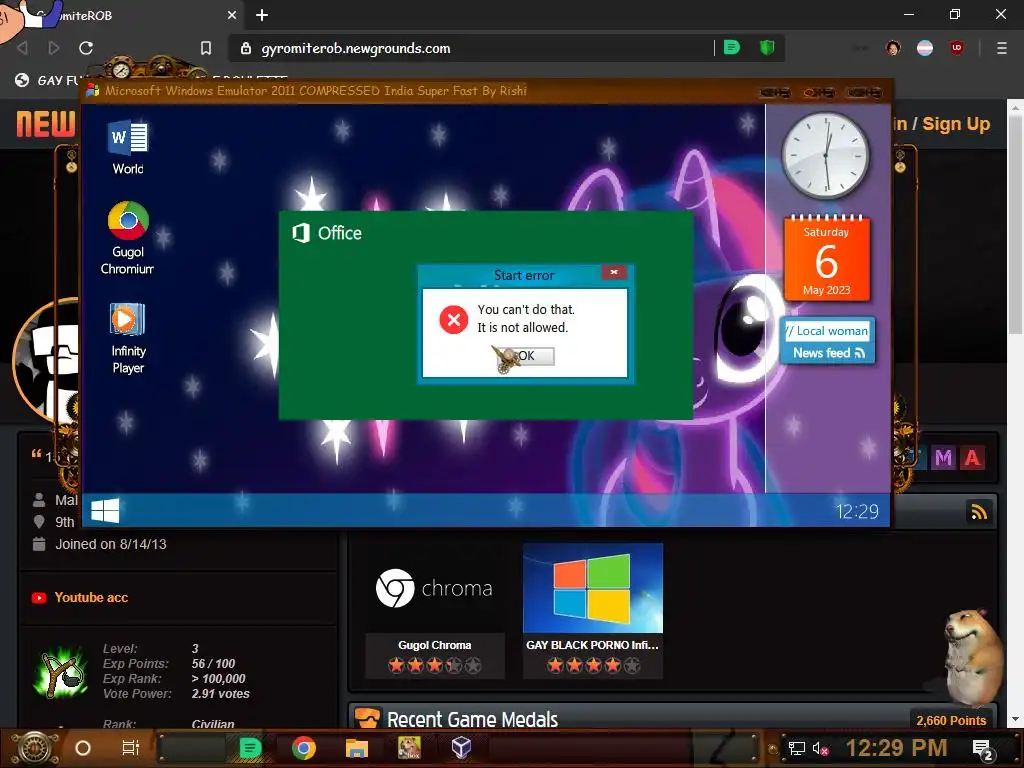Go forward in the browser
The image size is (1024, 768).
coord(54,48)
